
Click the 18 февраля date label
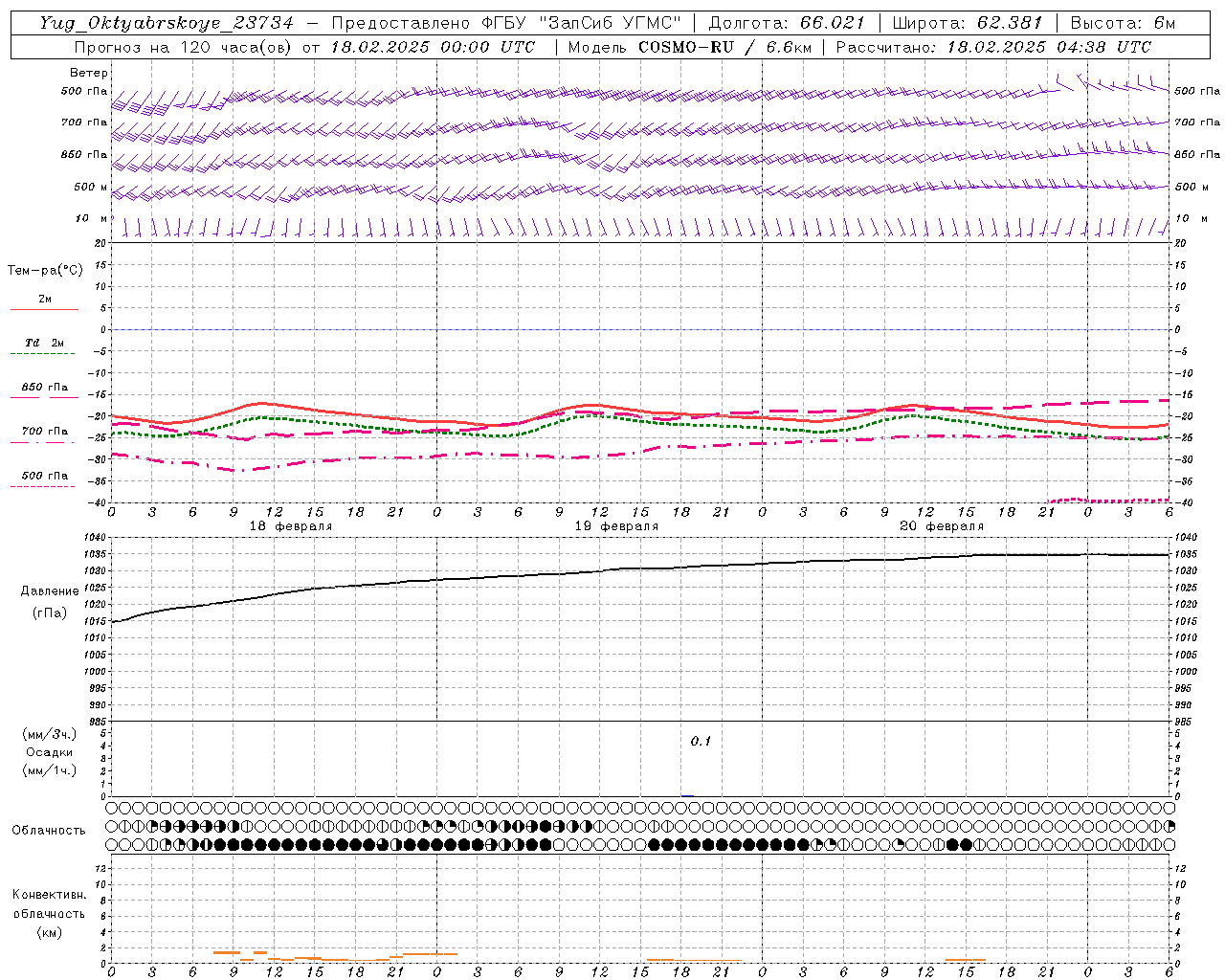tap(291, 526)
